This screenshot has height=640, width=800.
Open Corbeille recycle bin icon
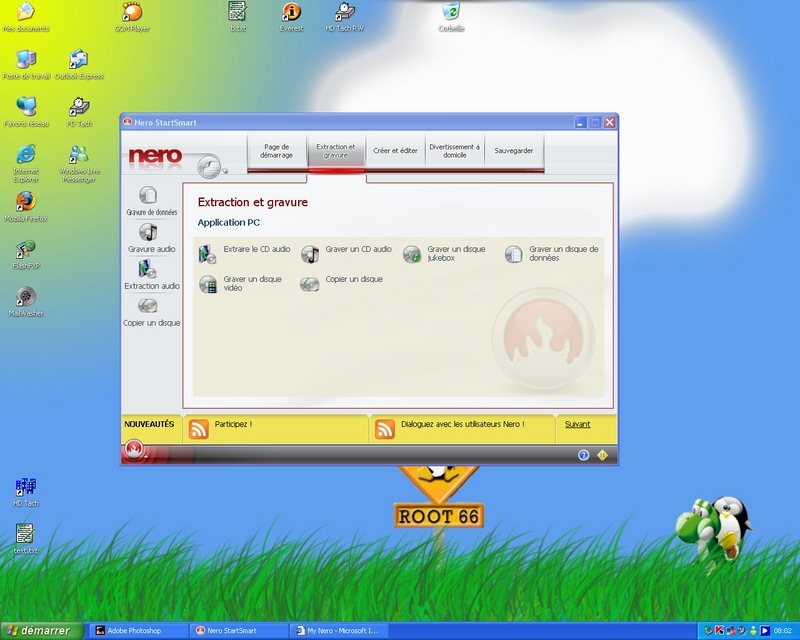451,17
